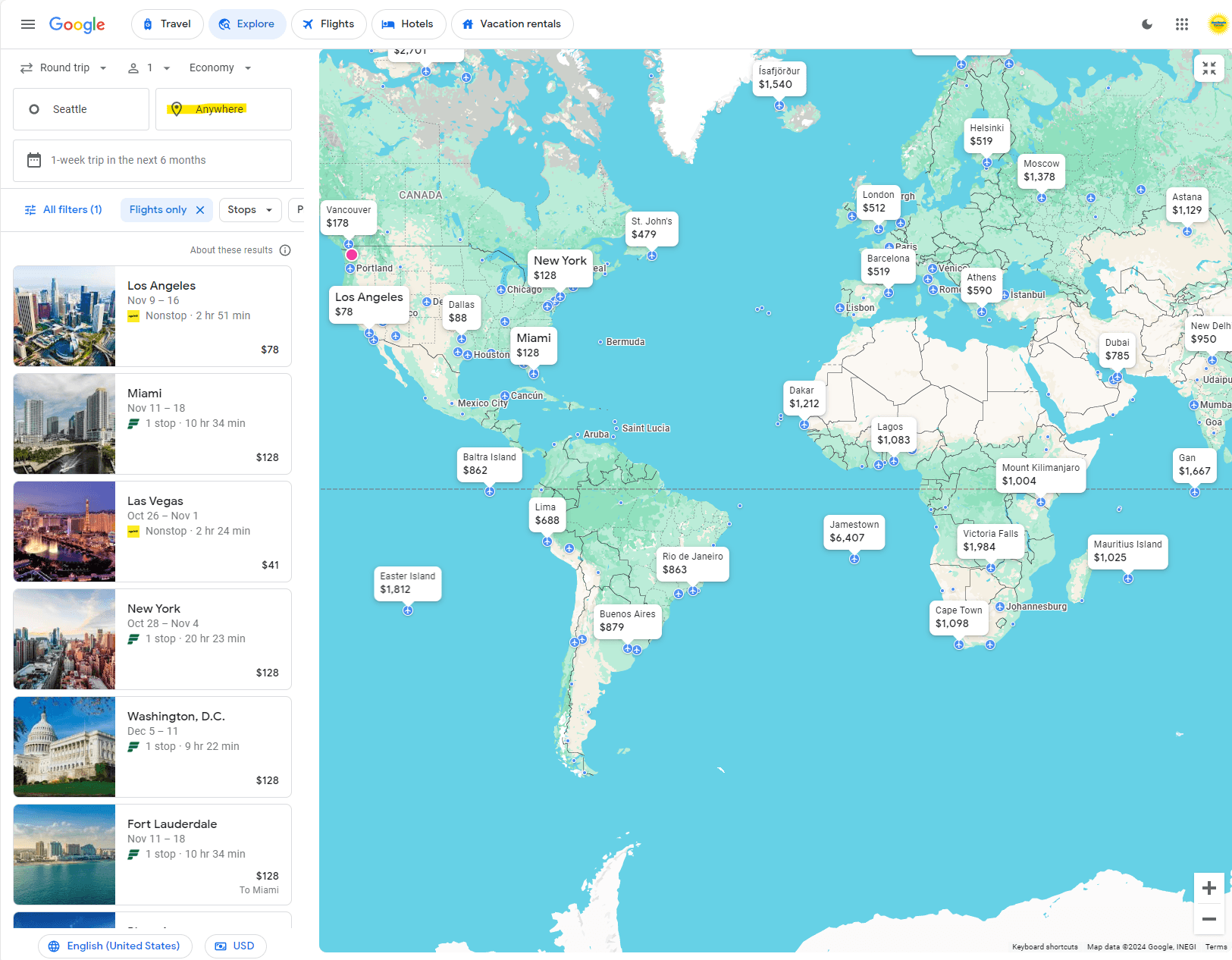Open the About these results info icon
1232x960 pixels.
click(285, 249)
